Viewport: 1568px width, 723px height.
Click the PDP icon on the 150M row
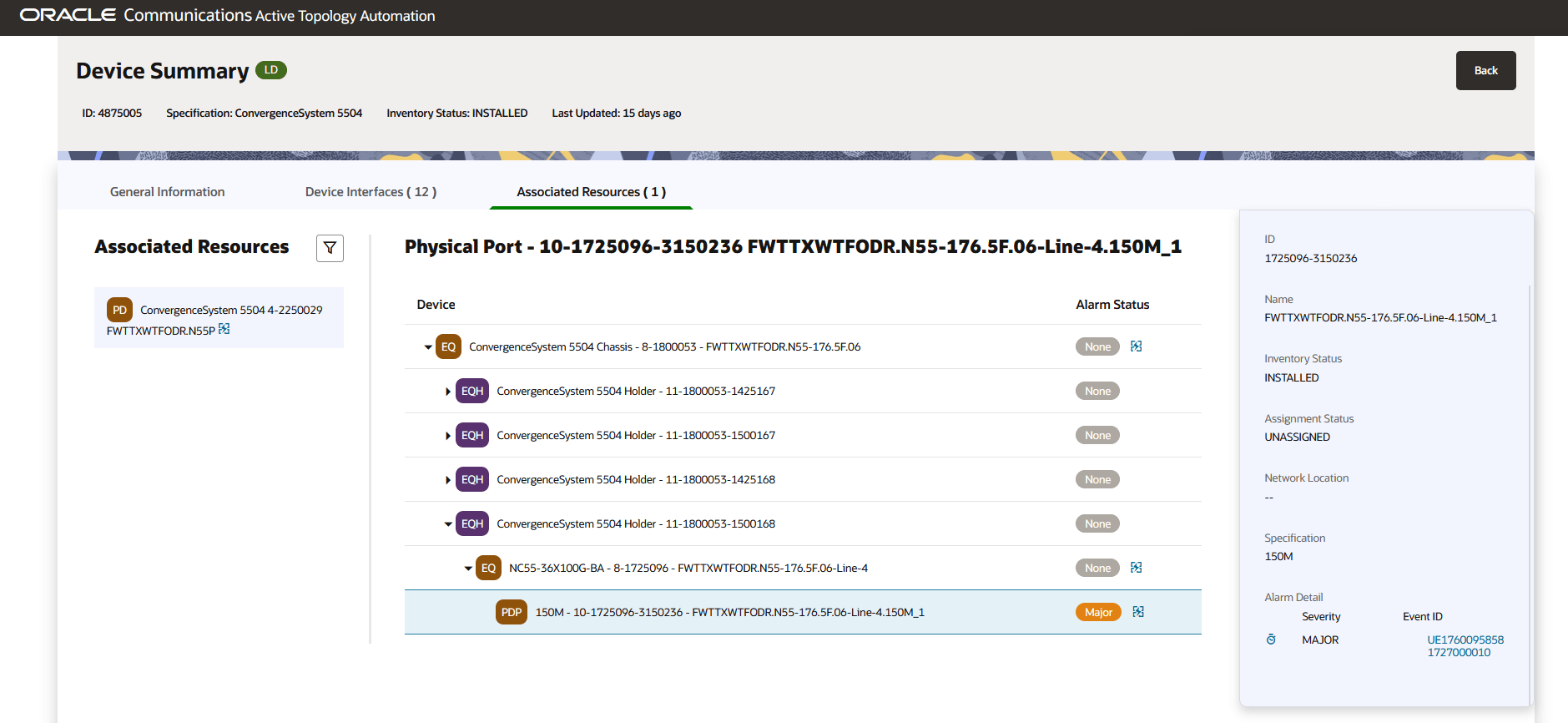point(512,612)
